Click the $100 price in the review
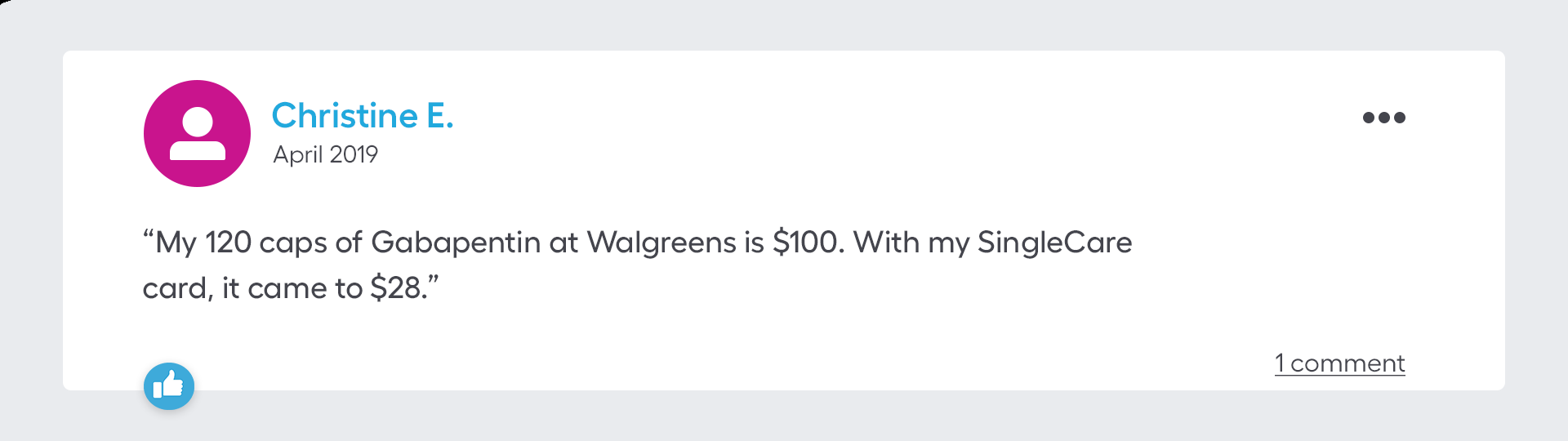The image size is (1568, 441). pos(807,243)
